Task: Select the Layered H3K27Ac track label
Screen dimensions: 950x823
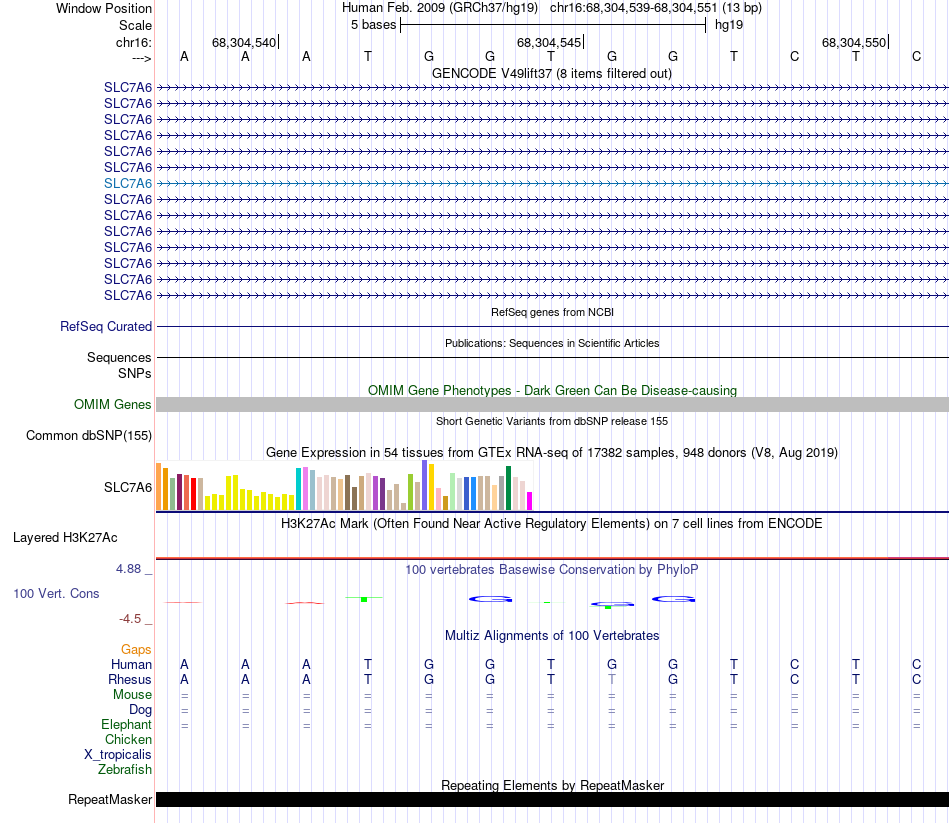Action: click(65, 538)
